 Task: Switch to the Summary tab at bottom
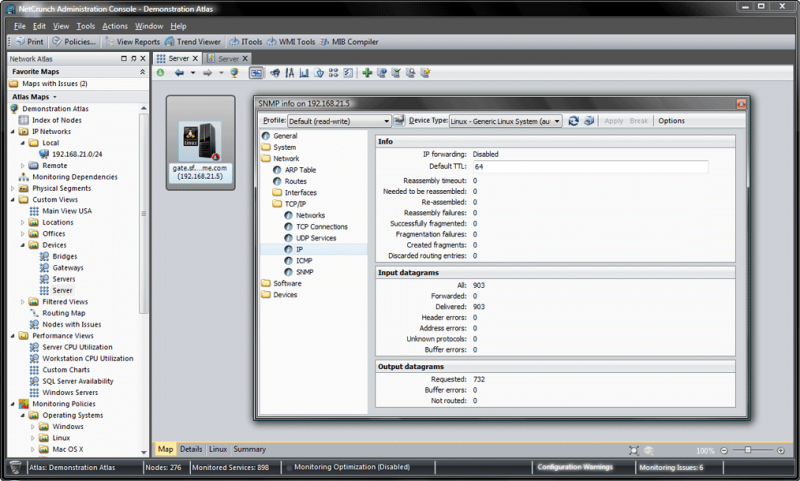point(249,449)
